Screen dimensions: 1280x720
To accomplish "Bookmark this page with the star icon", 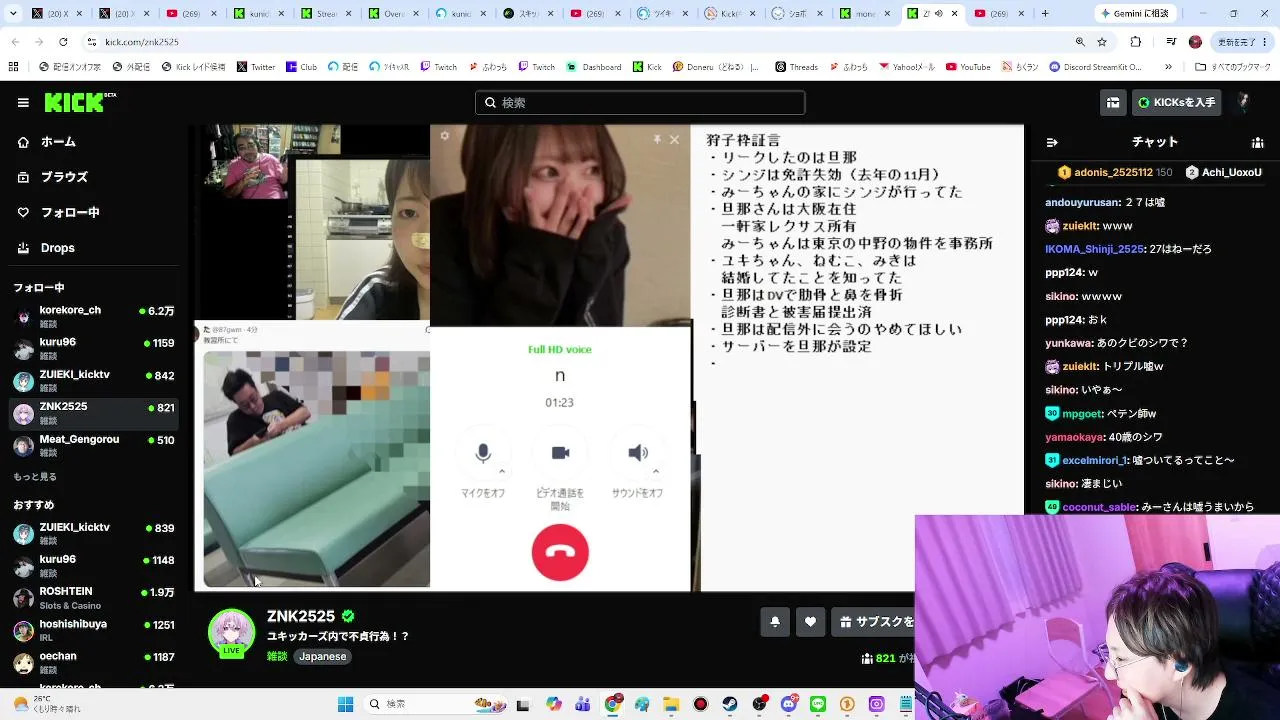I will pos(1102,42).
